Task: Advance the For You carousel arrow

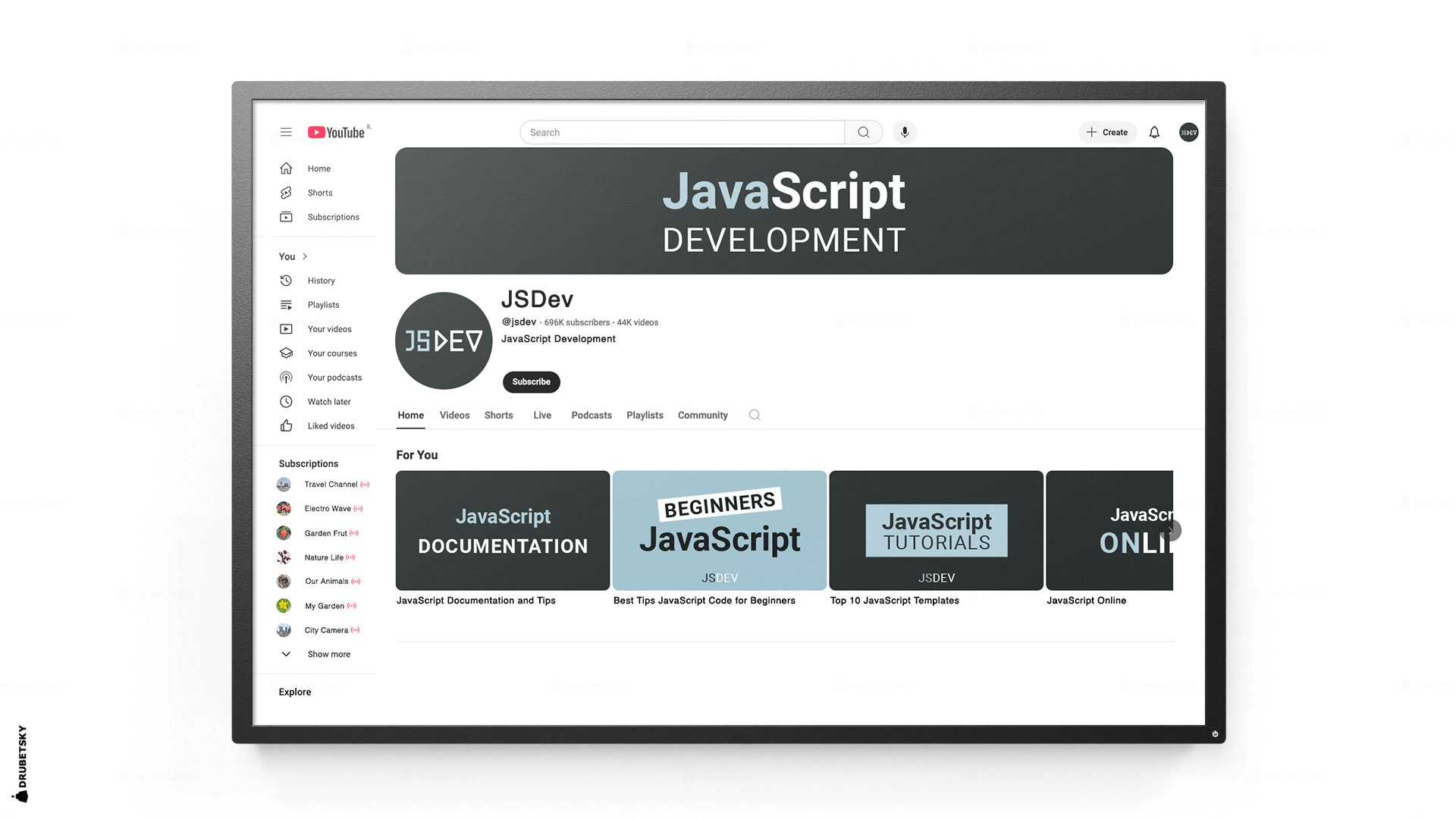Action: click(x=1171, y=530)
